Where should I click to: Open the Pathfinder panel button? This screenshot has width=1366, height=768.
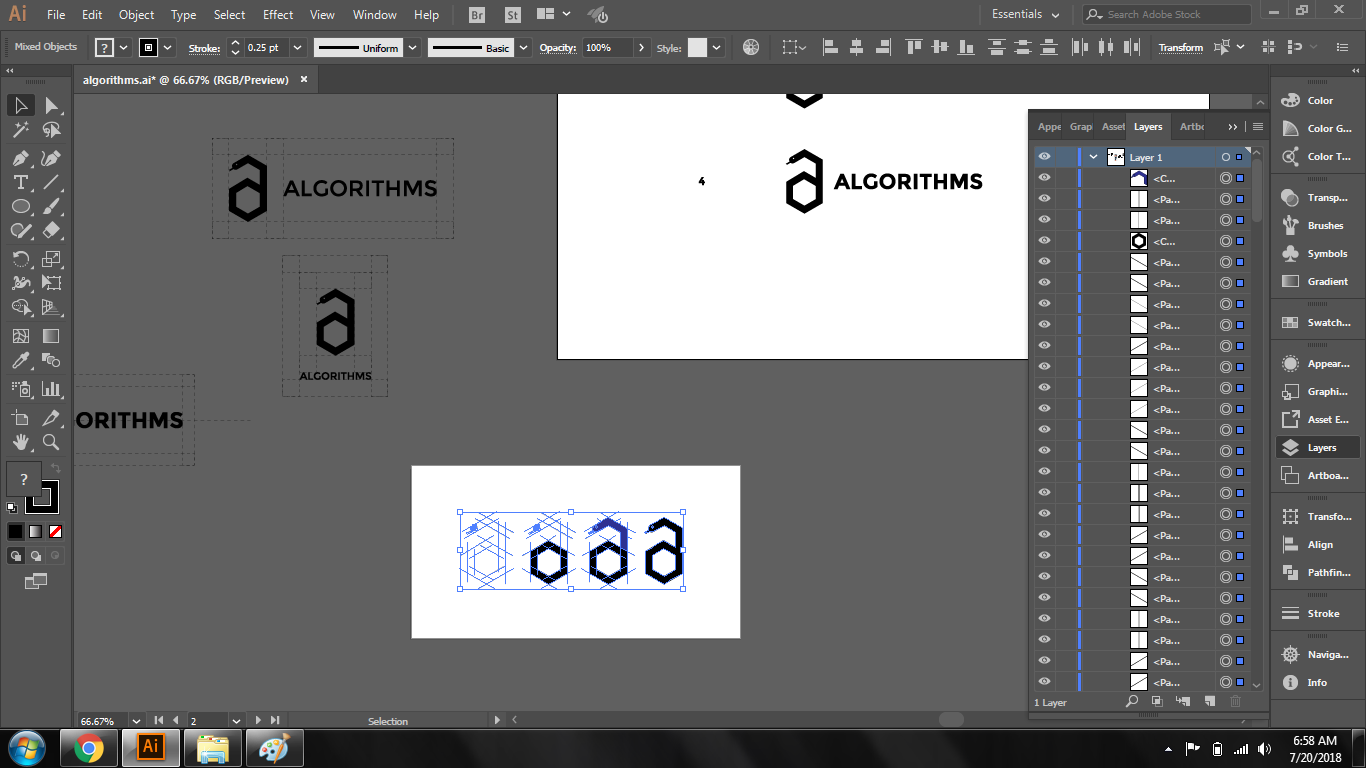coord(1318,573)
